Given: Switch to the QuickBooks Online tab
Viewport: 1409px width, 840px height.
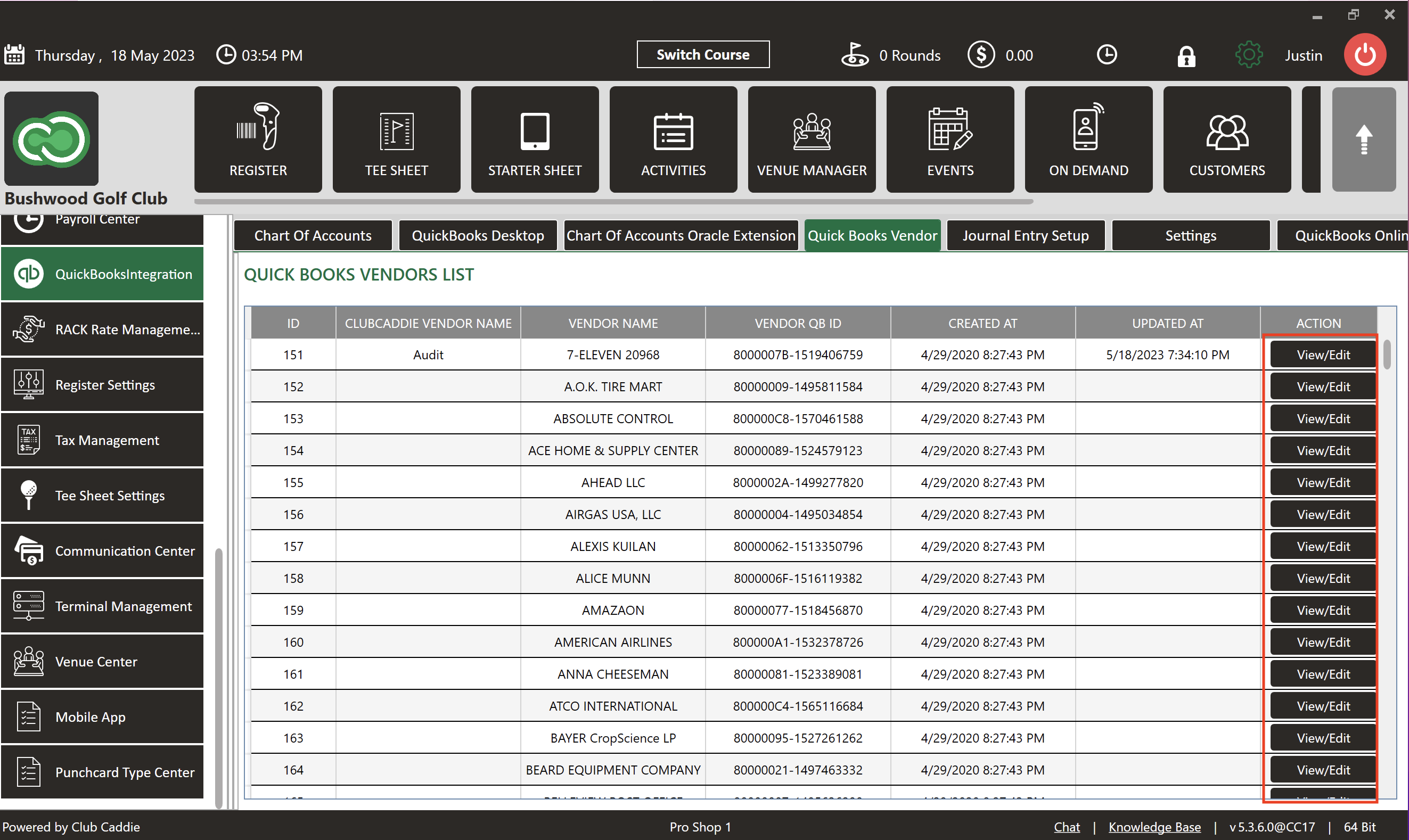Looking at the screenshot, I should coord(1343,235).
